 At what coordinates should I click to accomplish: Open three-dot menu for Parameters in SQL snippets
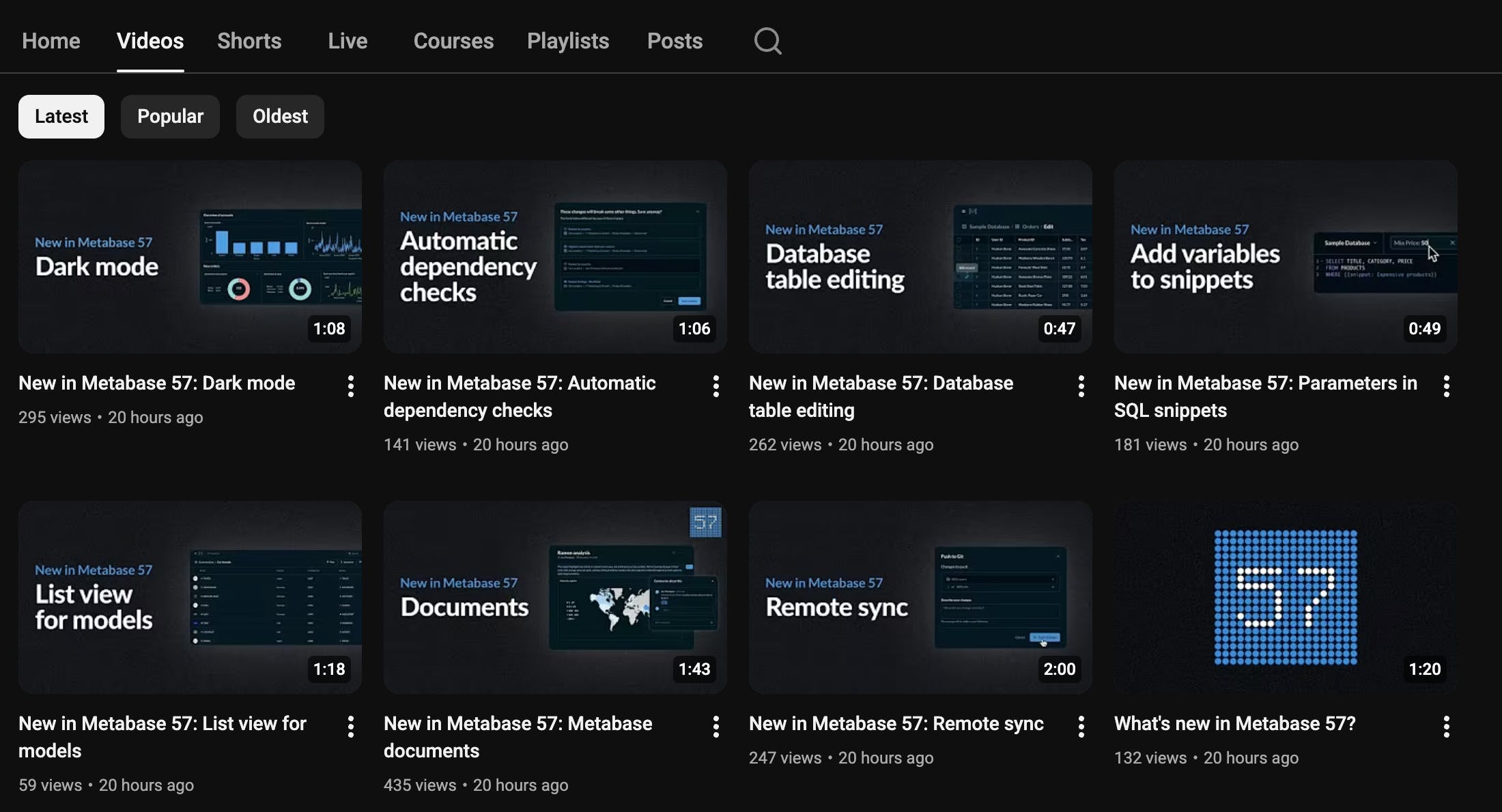(1446, 386)
